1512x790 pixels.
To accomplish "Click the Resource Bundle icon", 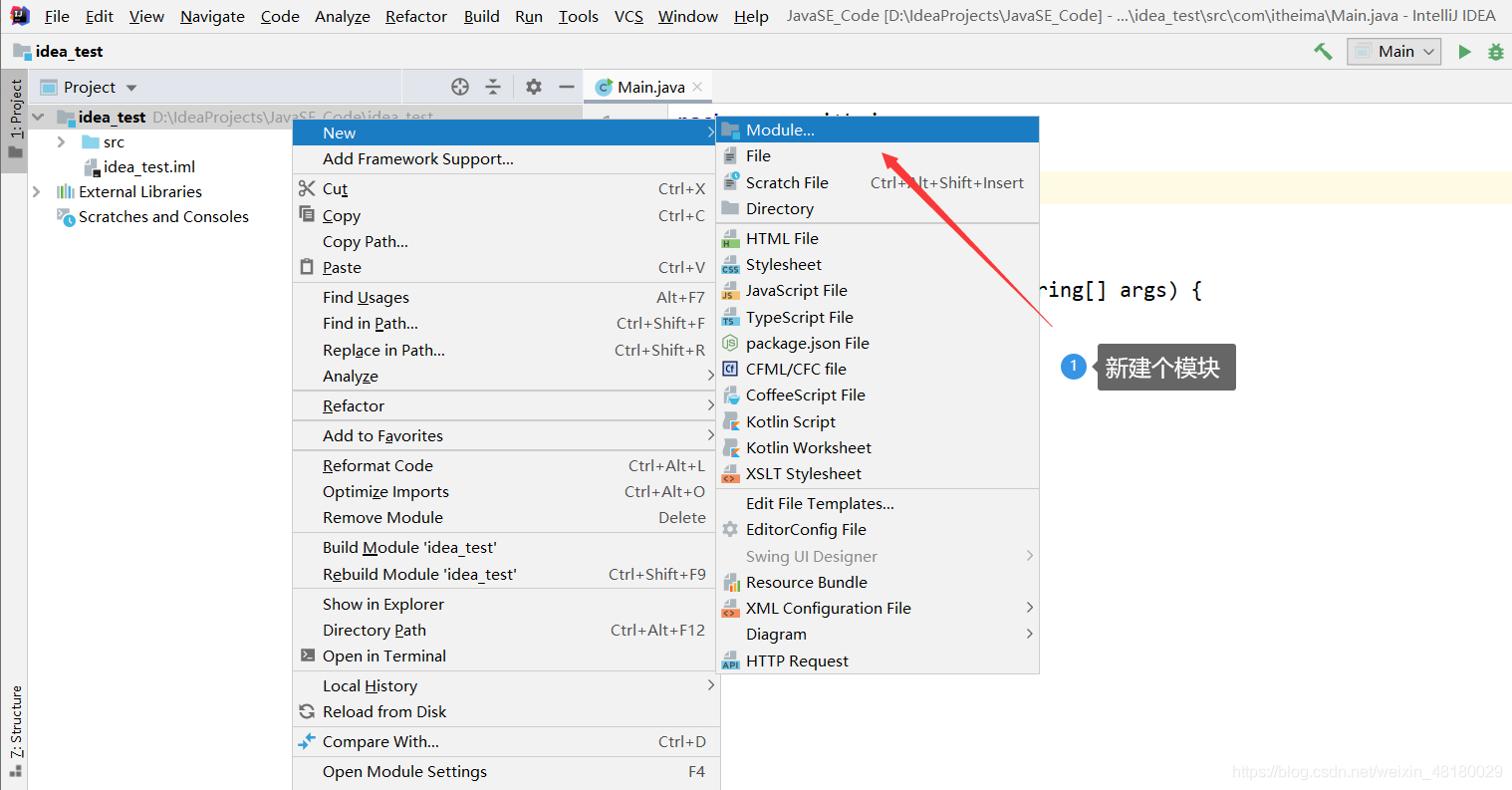I will click(x=730, y=582).
